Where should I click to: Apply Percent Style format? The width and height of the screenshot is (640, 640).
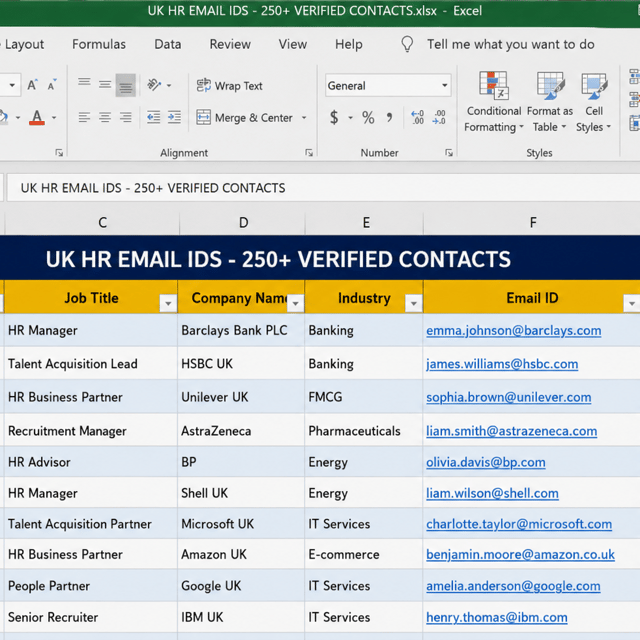(x=368, y=118)
